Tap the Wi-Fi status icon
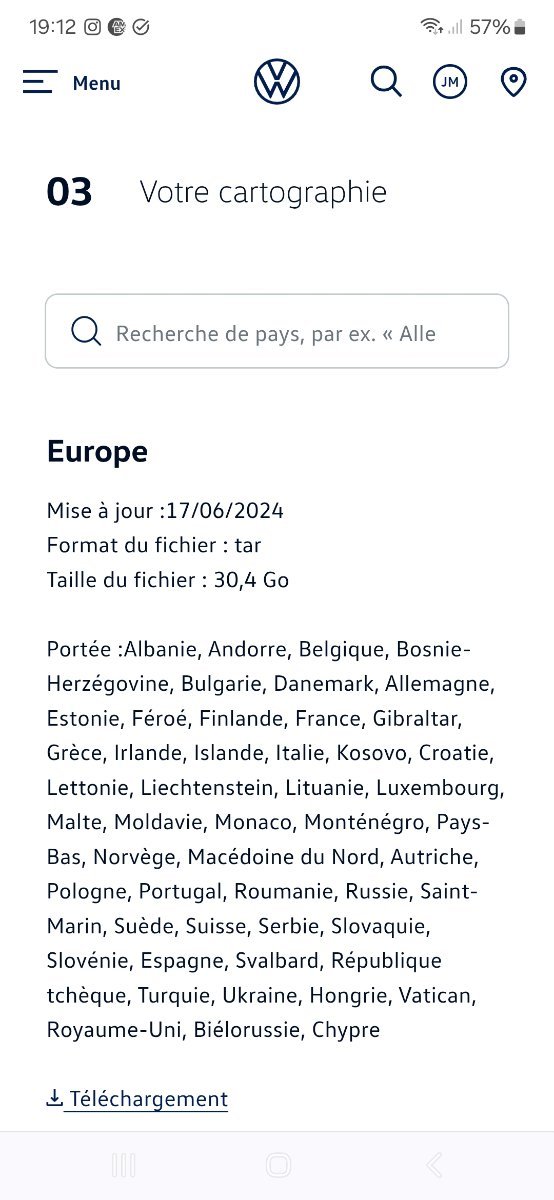 [x=431, y=27]
